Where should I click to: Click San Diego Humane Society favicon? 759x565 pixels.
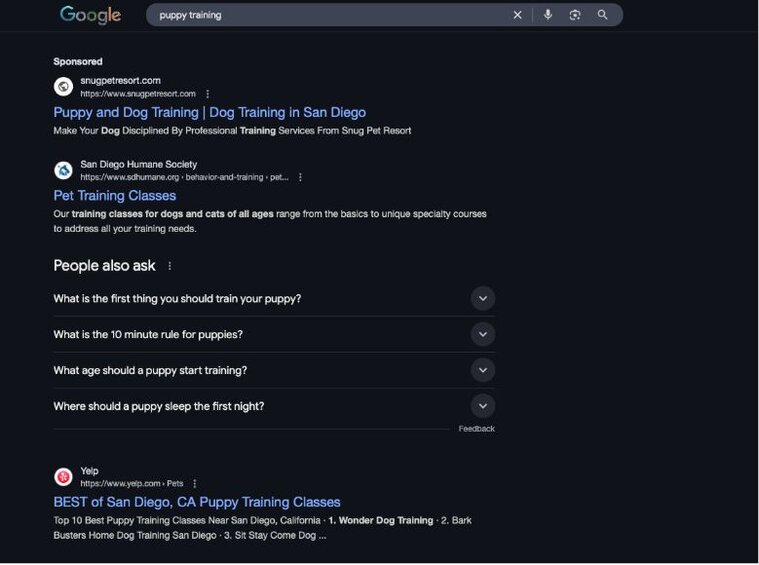[x=63, y=170]
